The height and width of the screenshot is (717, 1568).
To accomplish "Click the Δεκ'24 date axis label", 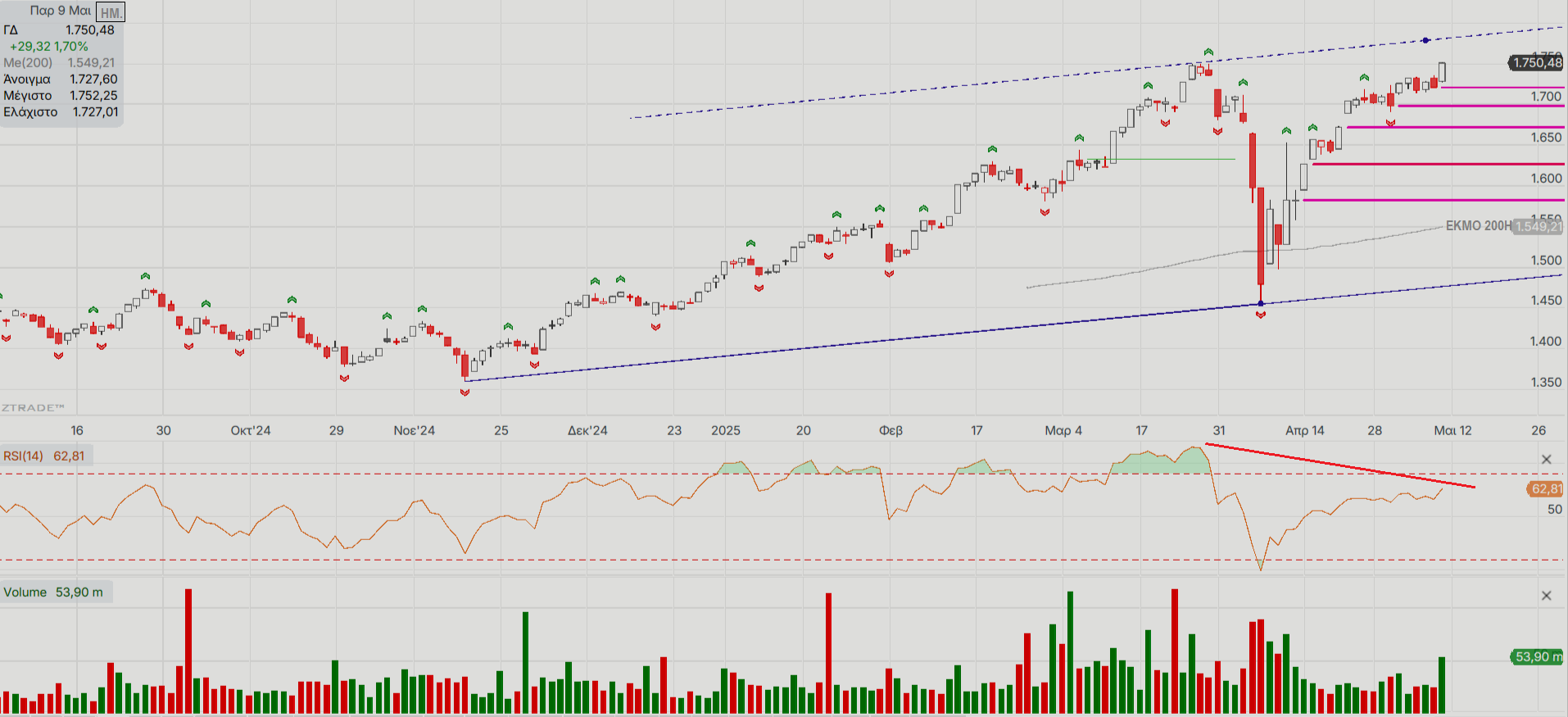I will tap(587, 430).
